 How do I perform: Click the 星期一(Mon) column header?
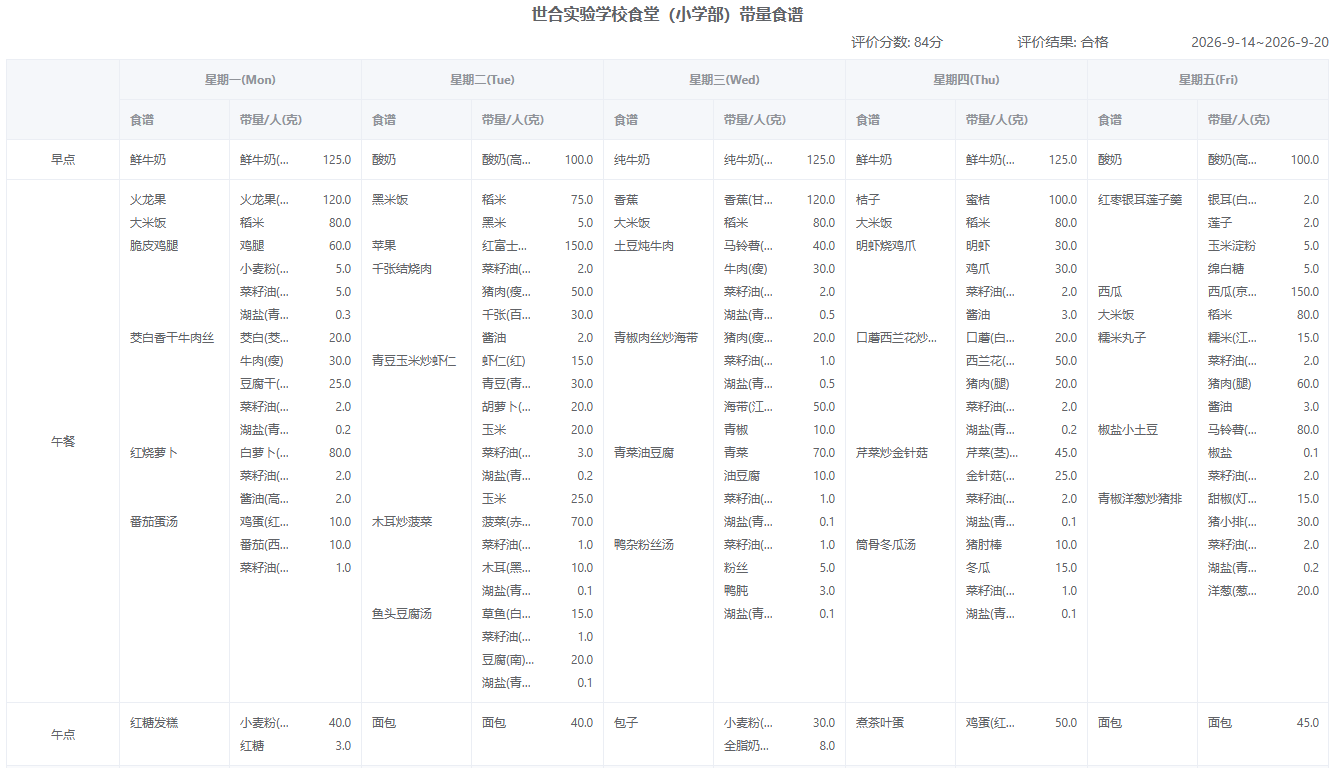(x=240, y=80)
